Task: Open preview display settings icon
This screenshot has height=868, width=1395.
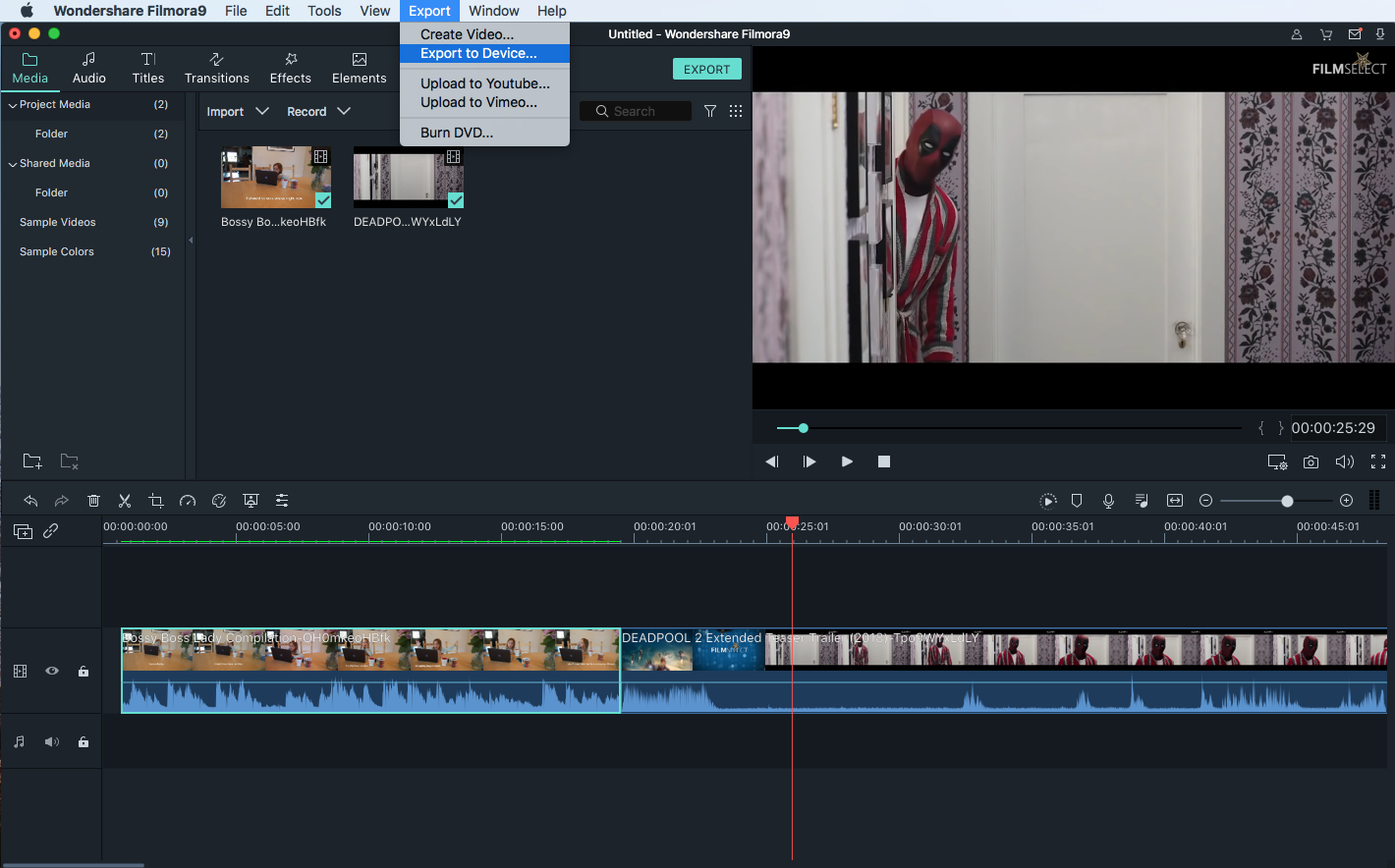Action: [1277, 461]
